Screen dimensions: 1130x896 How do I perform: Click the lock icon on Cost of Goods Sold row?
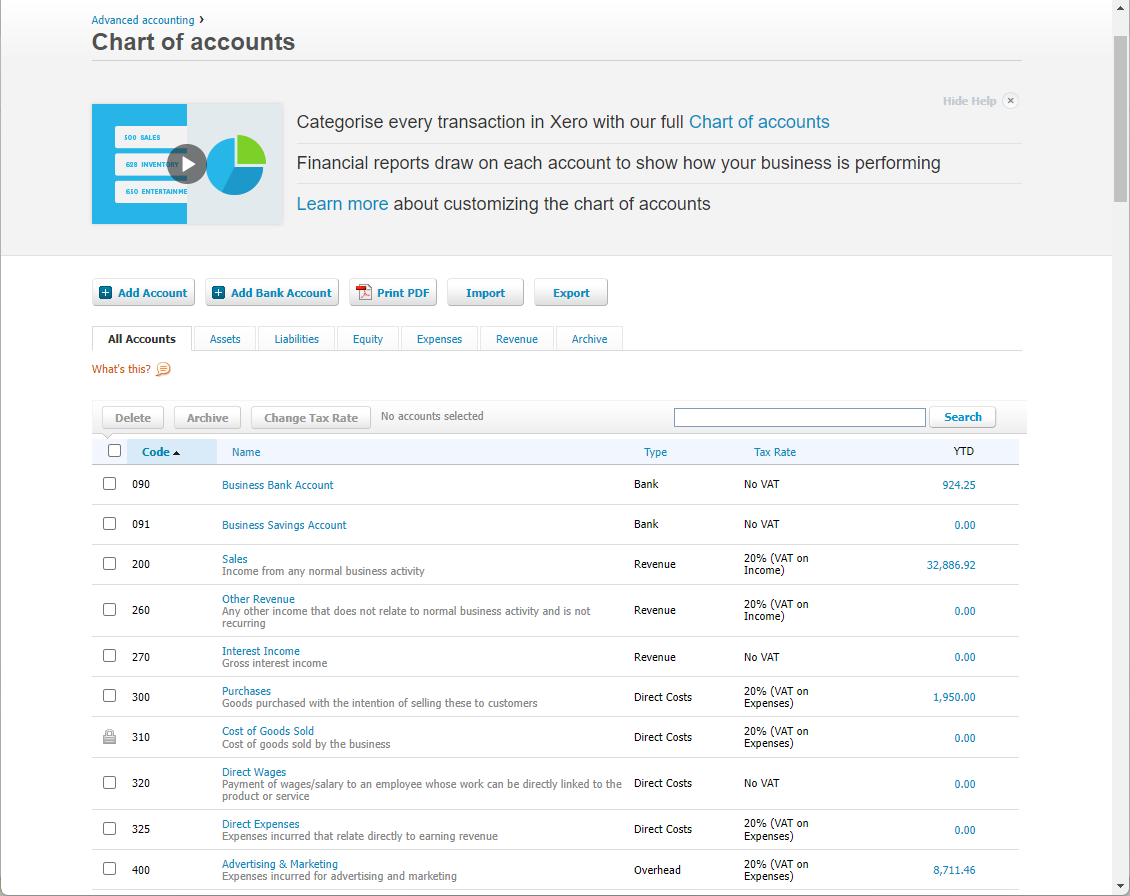(109, 736)
